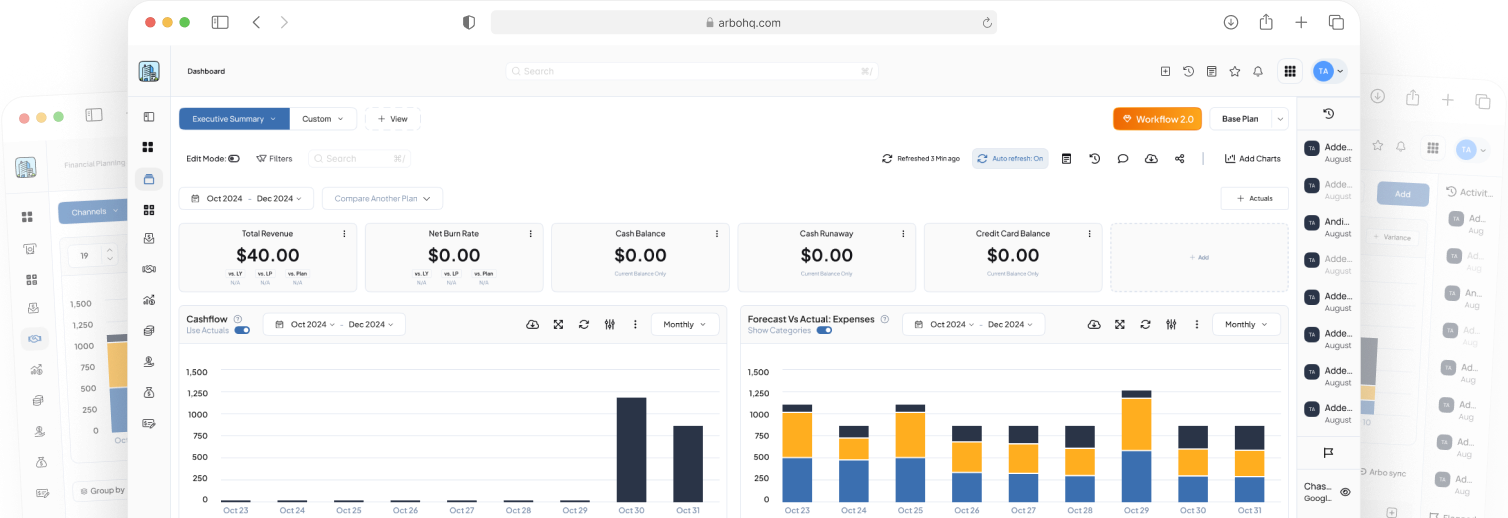Viewport: 1508px width, 518px height.
Task: Open the highlighted briefcase icon in left sidebar
Action: click(x=149, y=179)
